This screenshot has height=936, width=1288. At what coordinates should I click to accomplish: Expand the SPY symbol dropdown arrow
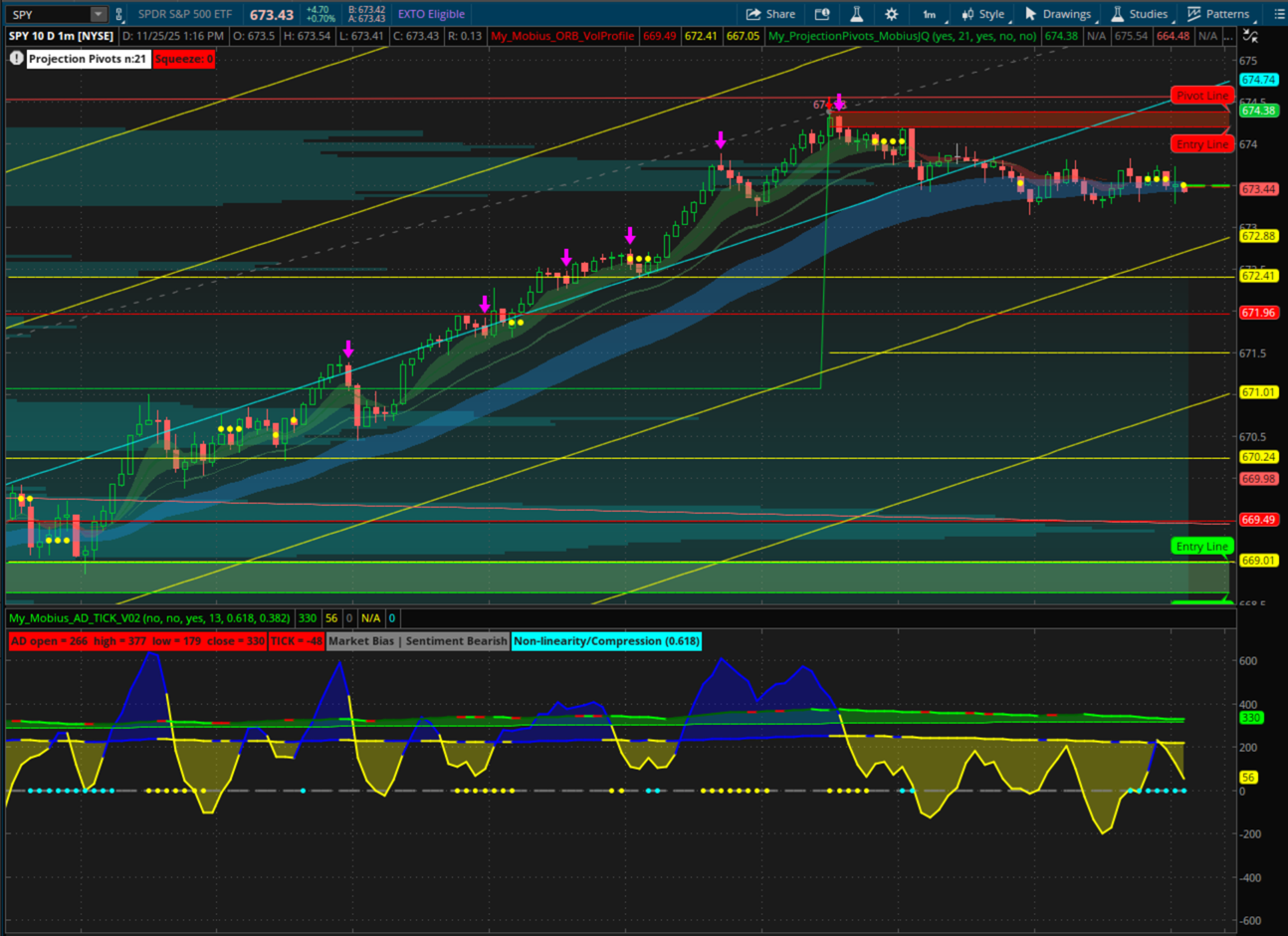click(x=98, y=14)
